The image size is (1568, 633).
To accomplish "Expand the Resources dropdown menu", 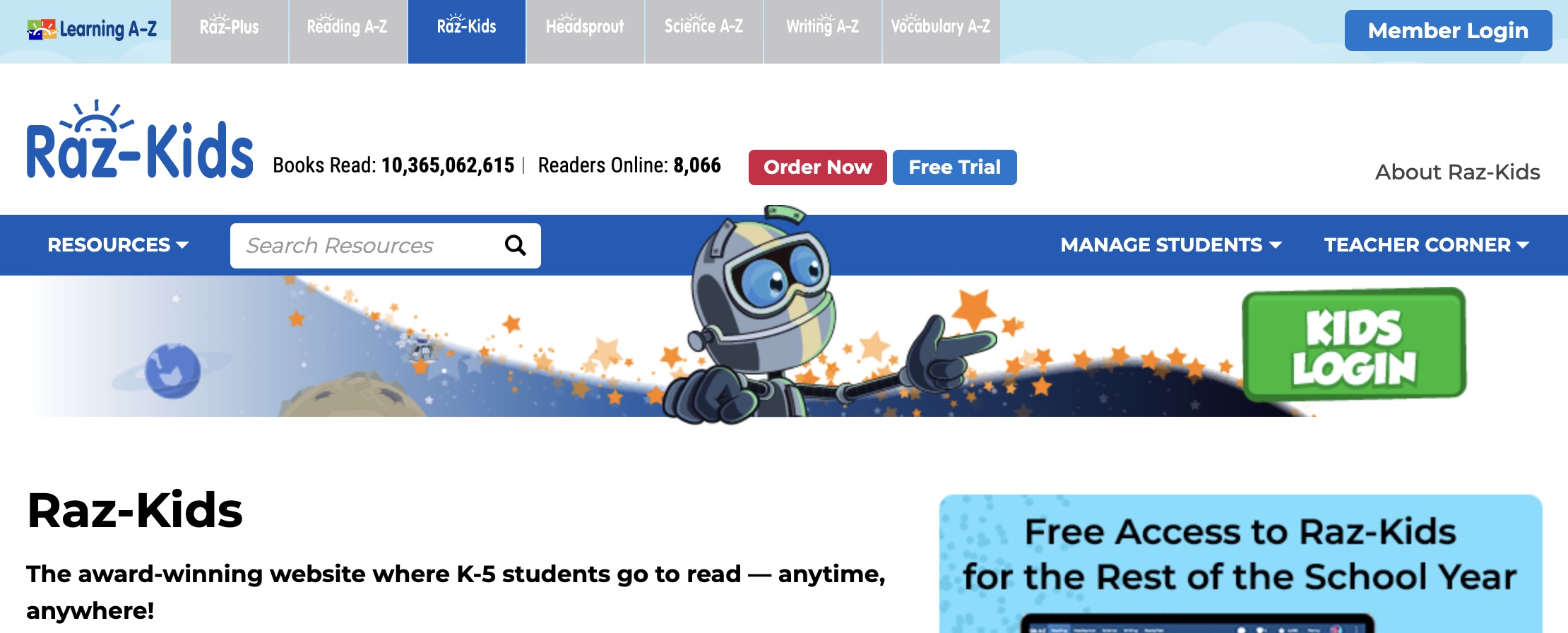I will 118,245.
